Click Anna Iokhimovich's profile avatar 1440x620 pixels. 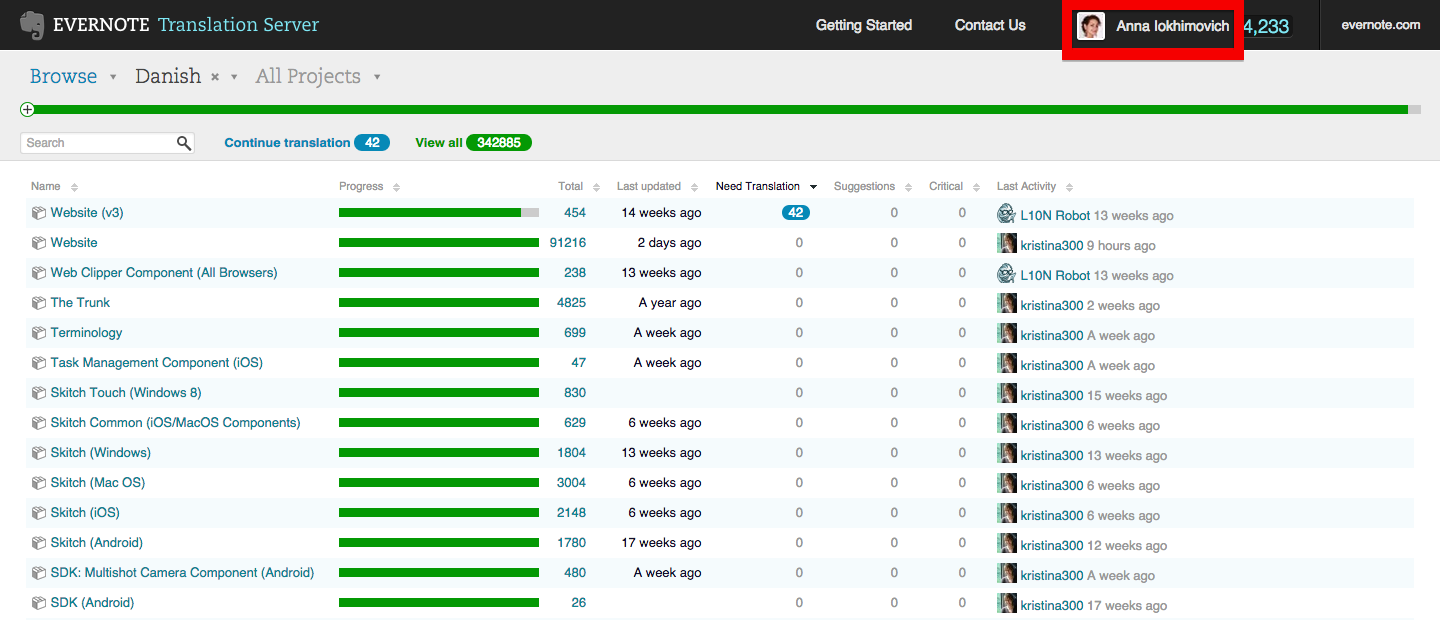(1090, 26)
